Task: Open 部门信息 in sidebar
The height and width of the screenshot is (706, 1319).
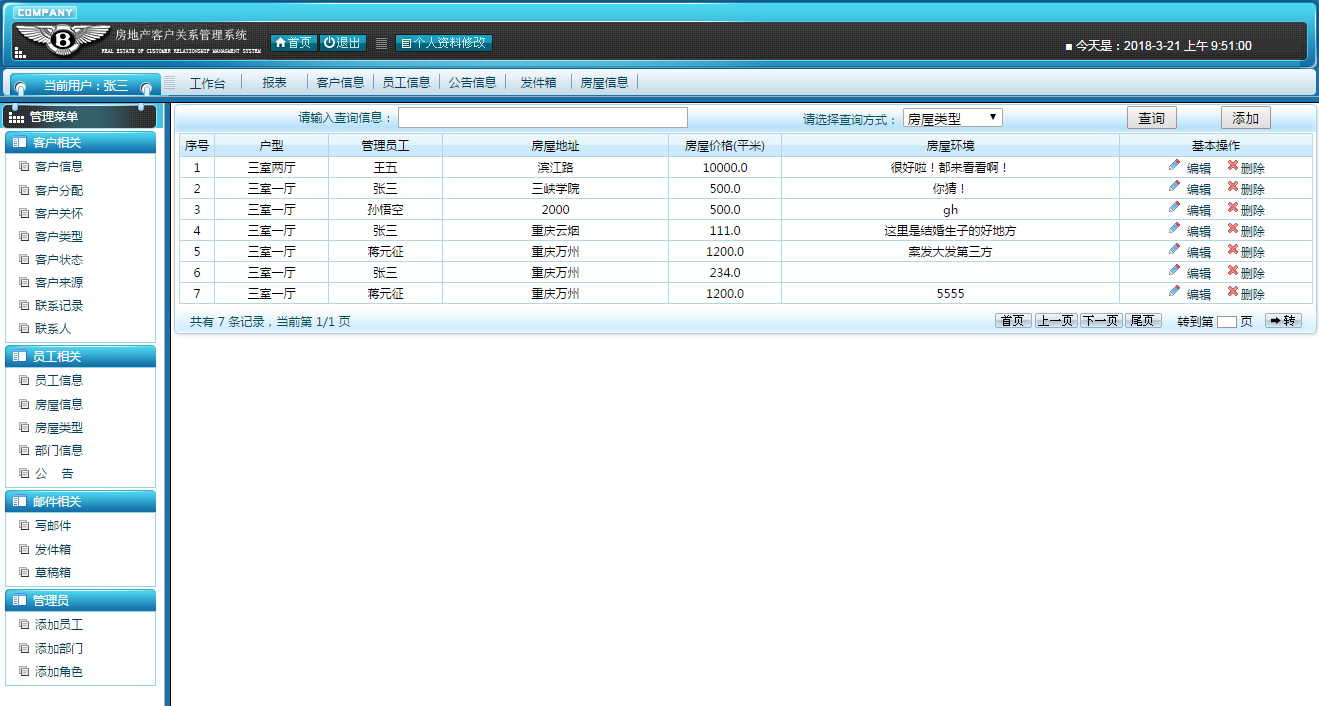Action: [x=59, y=450]
